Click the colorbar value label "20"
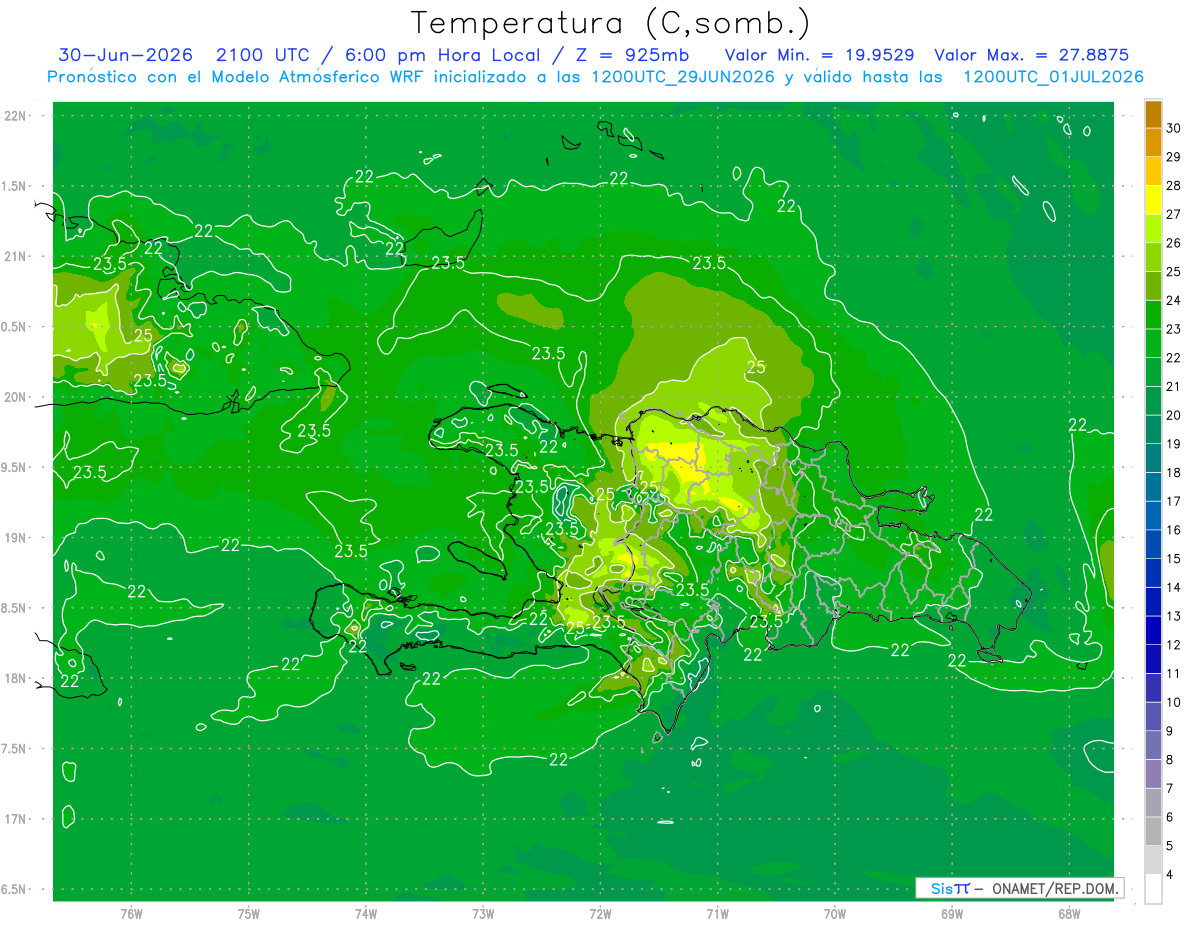This screenshot has height=927, width=1200. click(x=1175, y=415)
